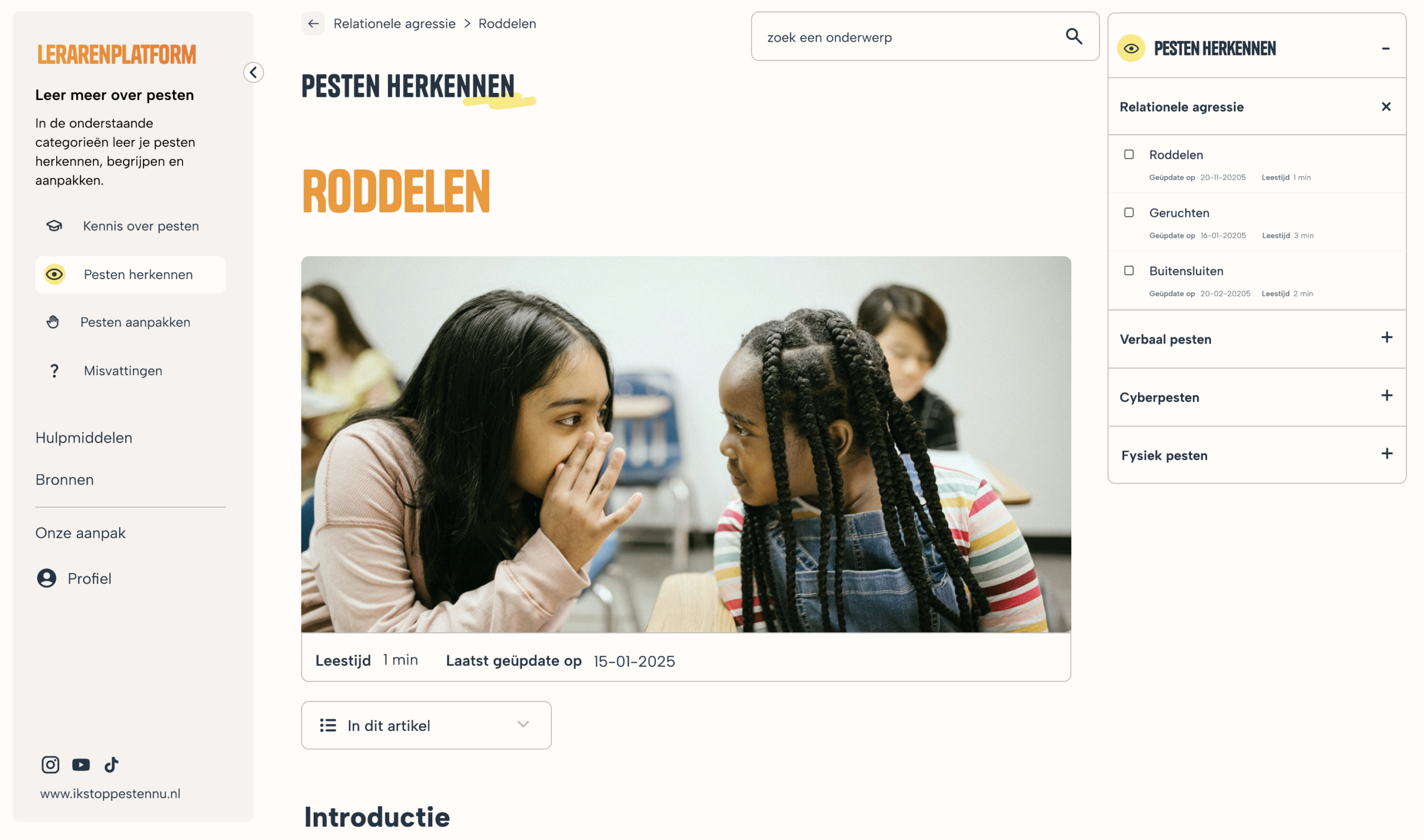Go to Relationele agressie in the breadcrumb

coord(394,24)
